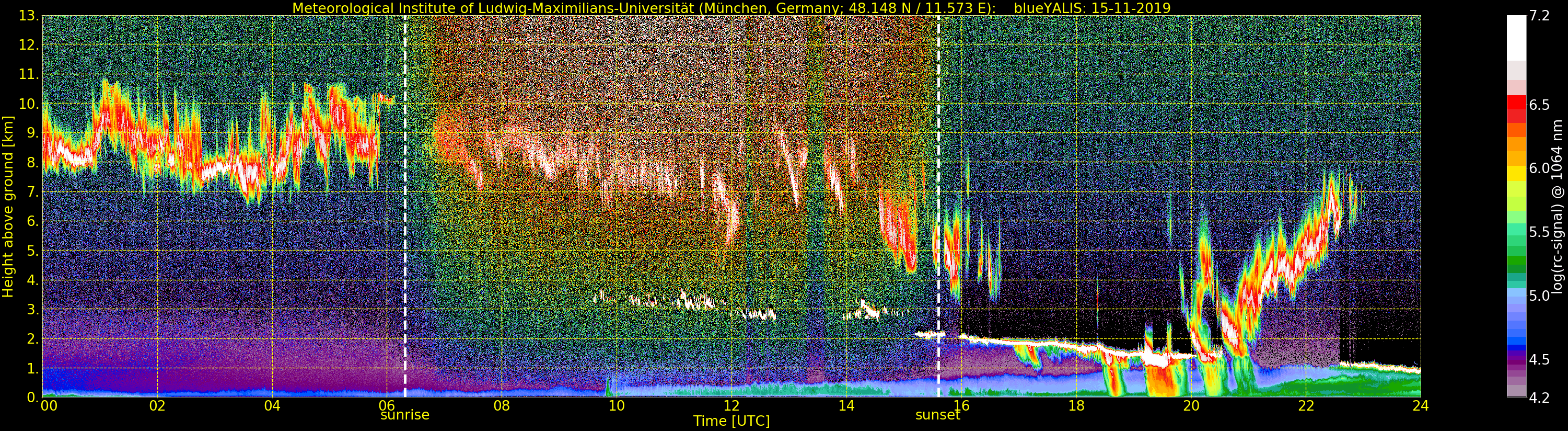Screen dimensions: 1568x431
Task: Click the 'Time [UTC]' axis label
Action: 731,421
